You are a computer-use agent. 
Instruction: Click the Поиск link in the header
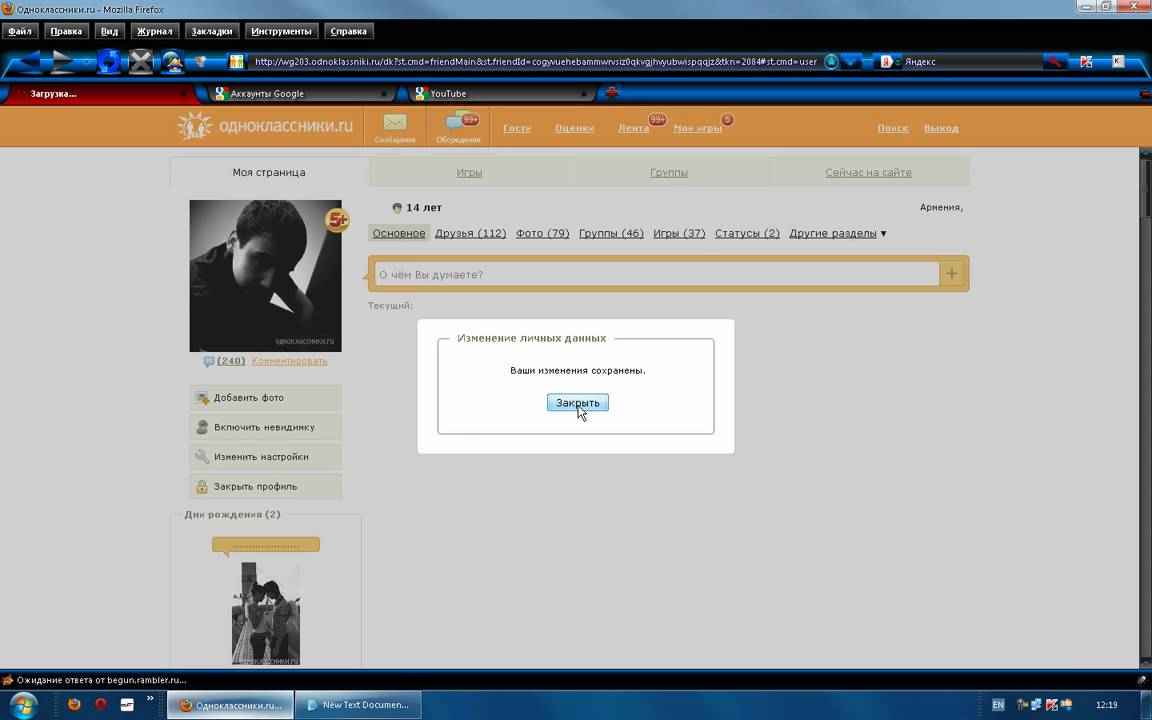[x=893, y=129]
